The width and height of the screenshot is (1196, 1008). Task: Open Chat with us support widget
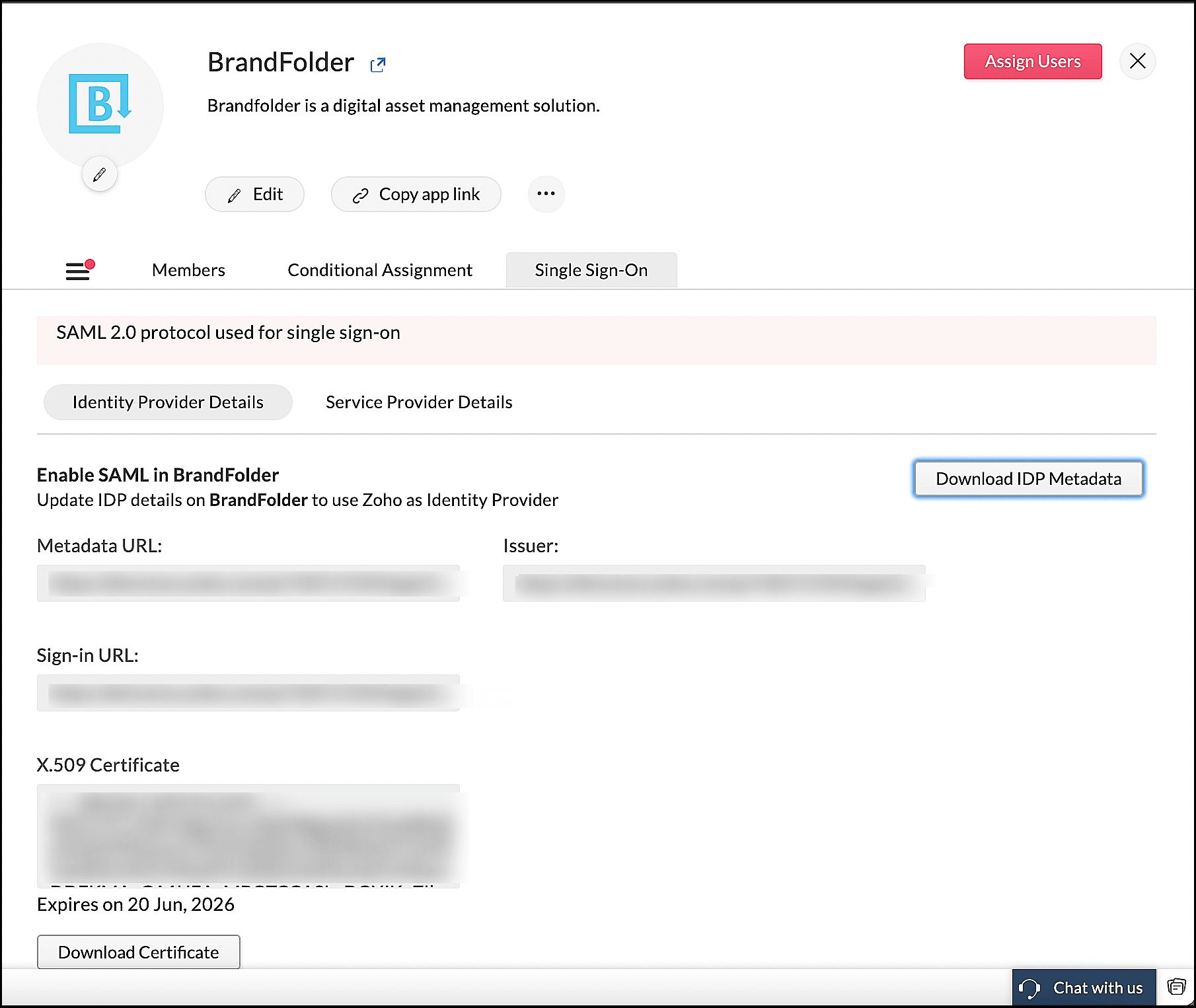[1084, 988]
